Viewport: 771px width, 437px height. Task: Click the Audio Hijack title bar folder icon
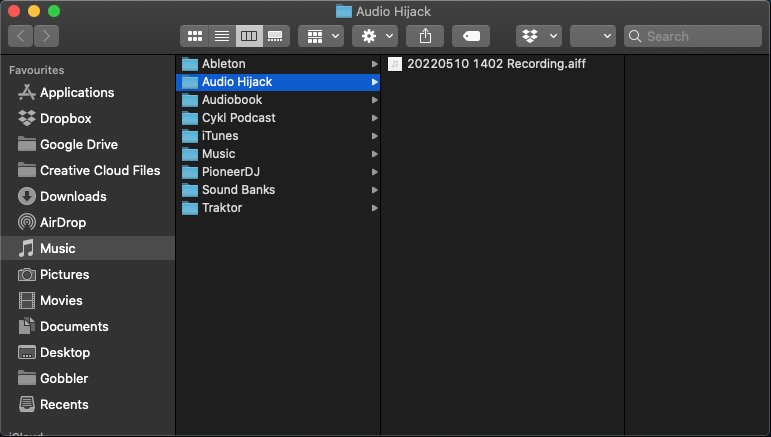tap(344, 11)
